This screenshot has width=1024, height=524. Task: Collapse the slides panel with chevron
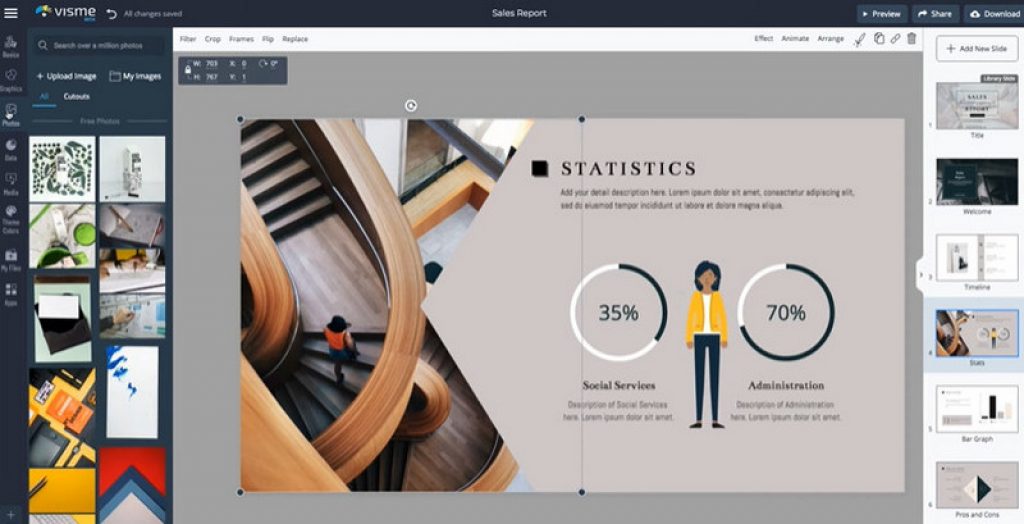921,274
